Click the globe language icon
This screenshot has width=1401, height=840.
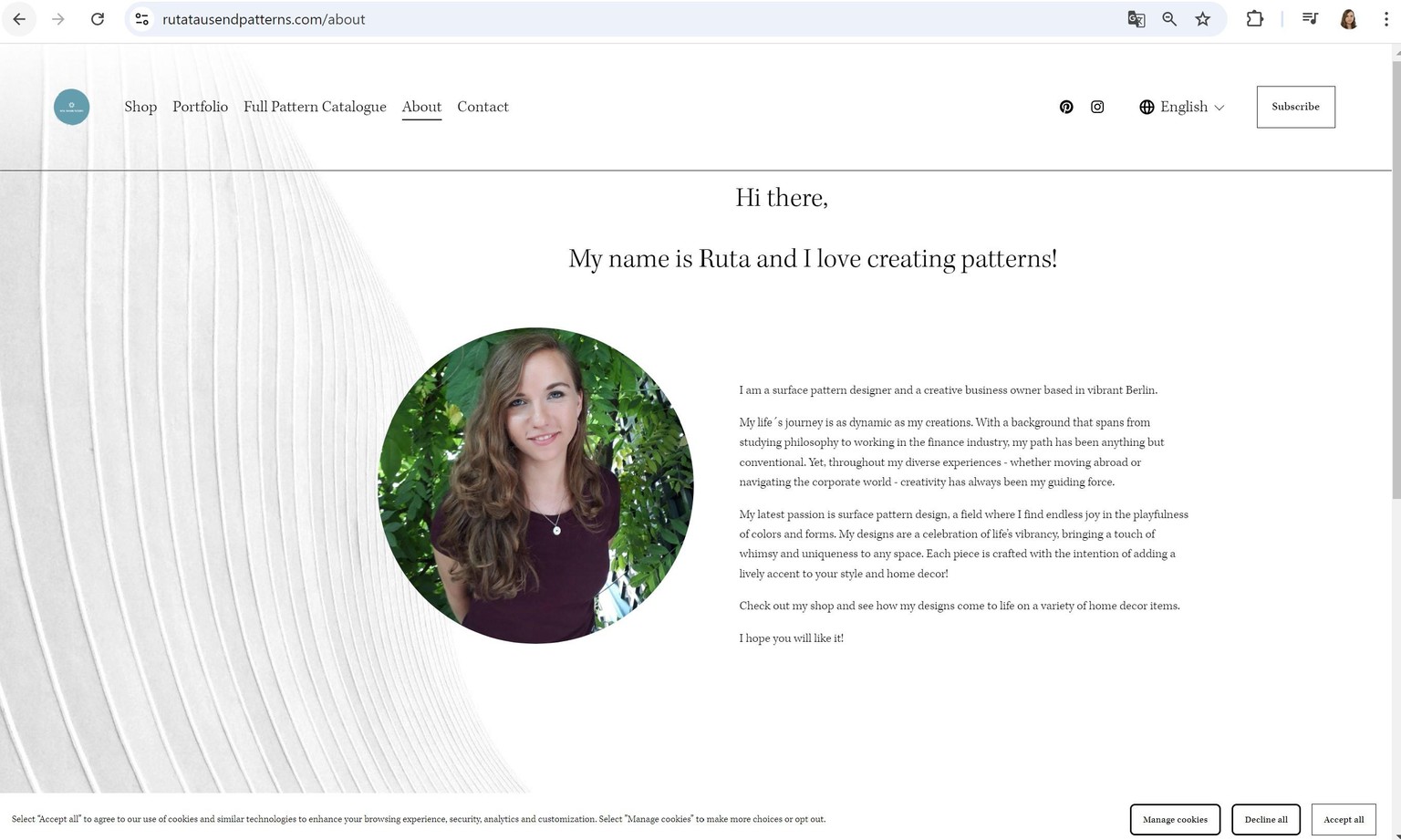coord(1147,107)
